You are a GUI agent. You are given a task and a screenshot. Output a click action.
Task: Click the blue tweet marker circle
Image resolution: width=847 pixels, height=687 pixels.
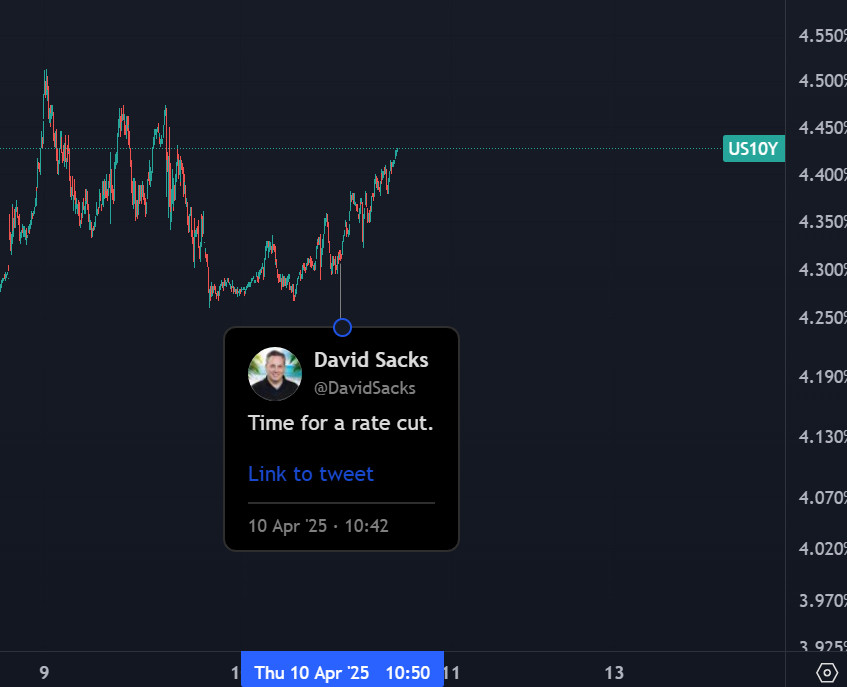342,327
